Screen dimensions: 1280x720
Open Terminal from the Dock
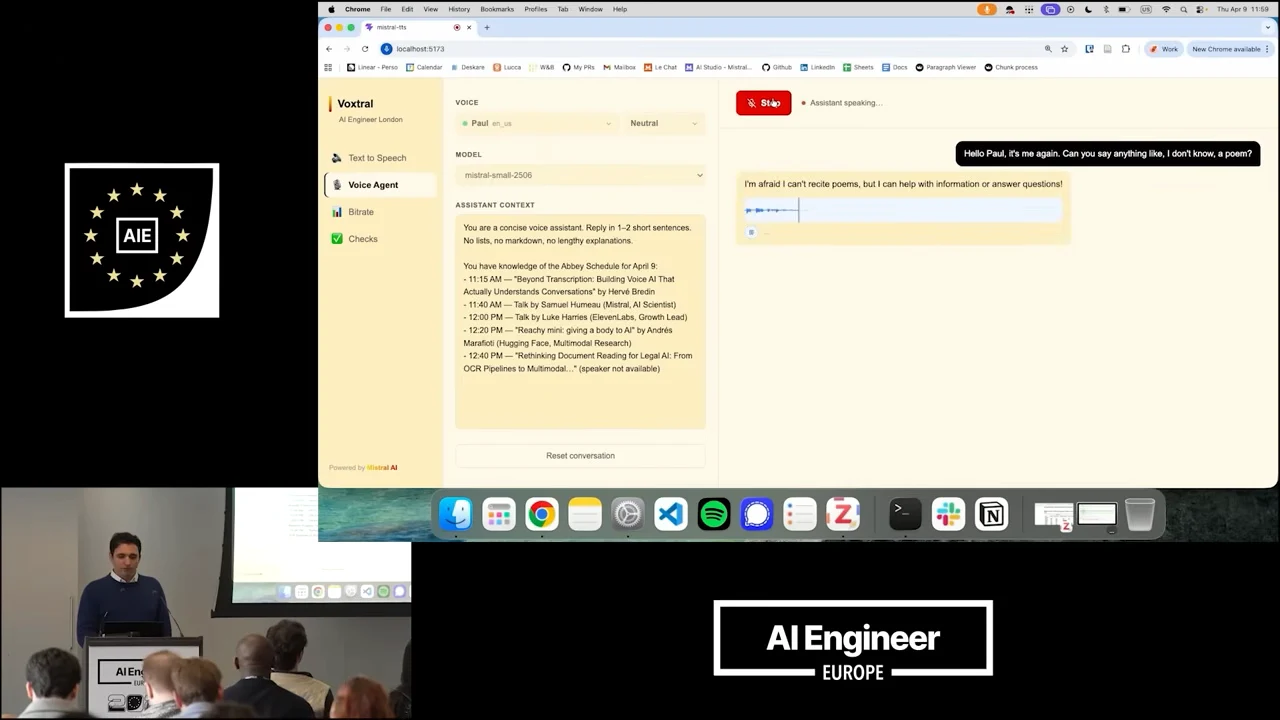(x=905, y=514)
